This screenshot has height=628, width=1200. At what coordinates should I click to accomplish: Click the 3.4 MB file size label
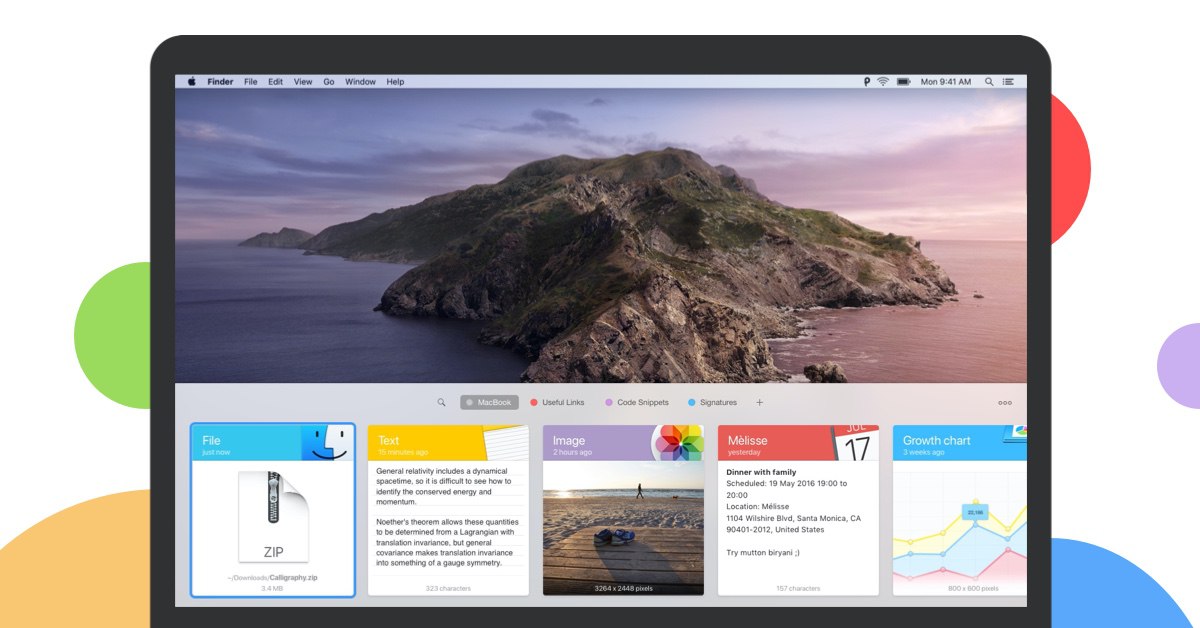coord(273,589)
